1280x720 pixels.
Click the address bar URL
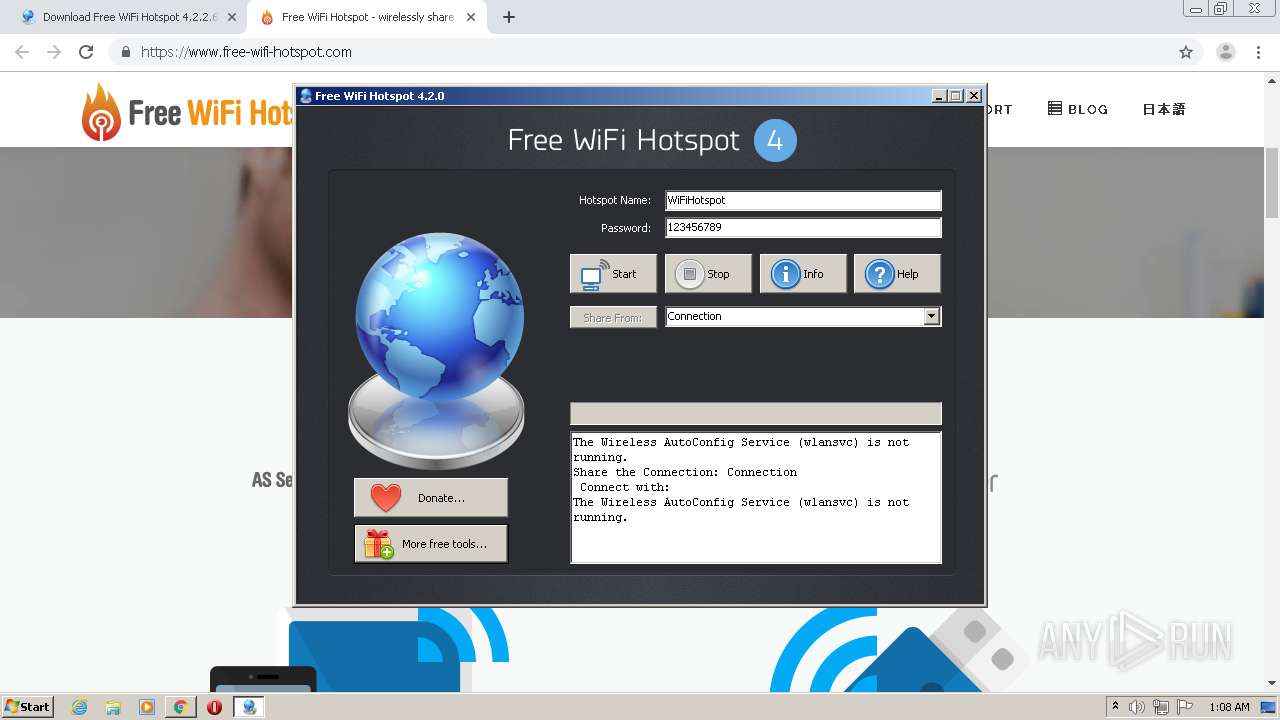coord(246,52)
